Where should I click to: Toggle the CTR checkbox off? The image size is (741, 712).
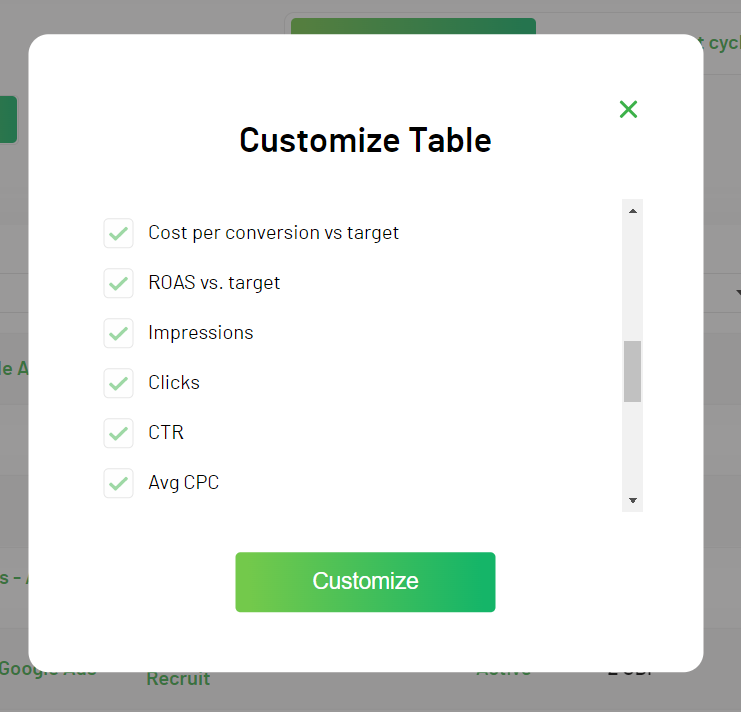point(119,433)
